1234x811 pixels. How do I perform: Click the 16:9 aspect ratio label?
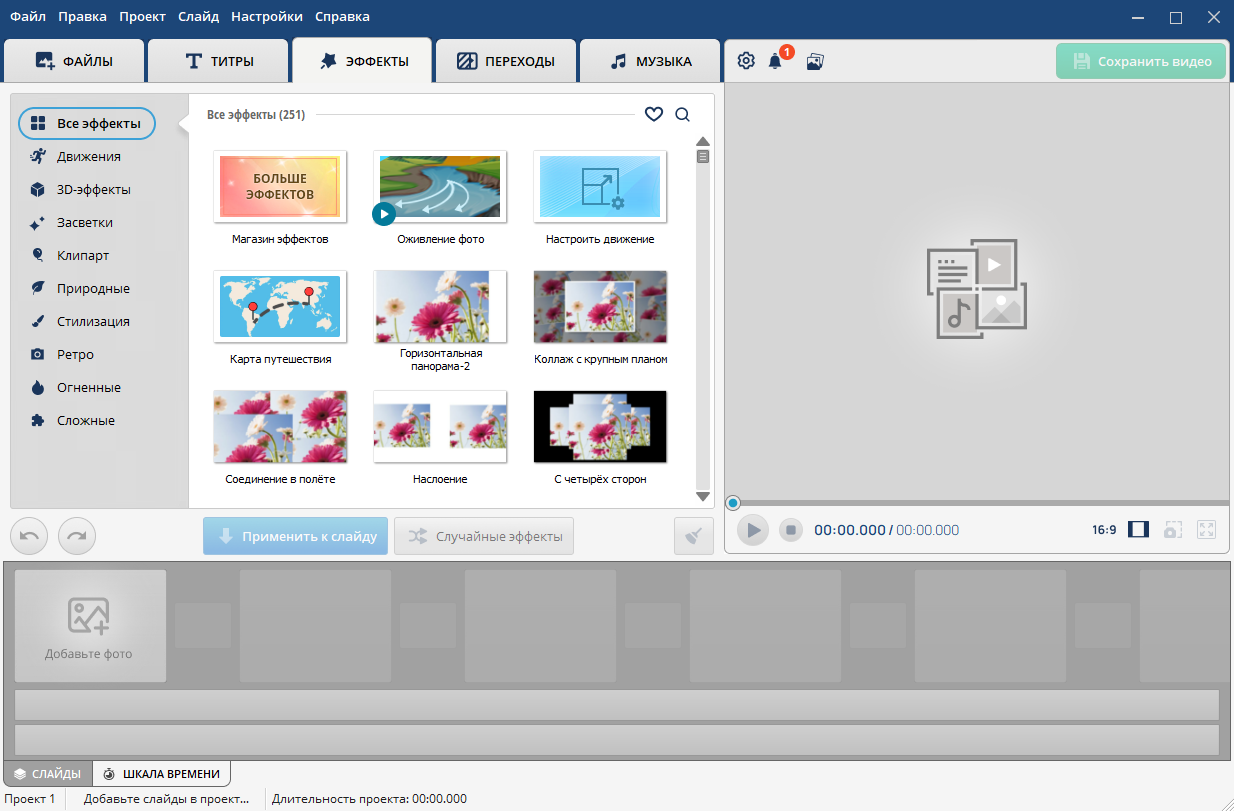point(1104,530)
